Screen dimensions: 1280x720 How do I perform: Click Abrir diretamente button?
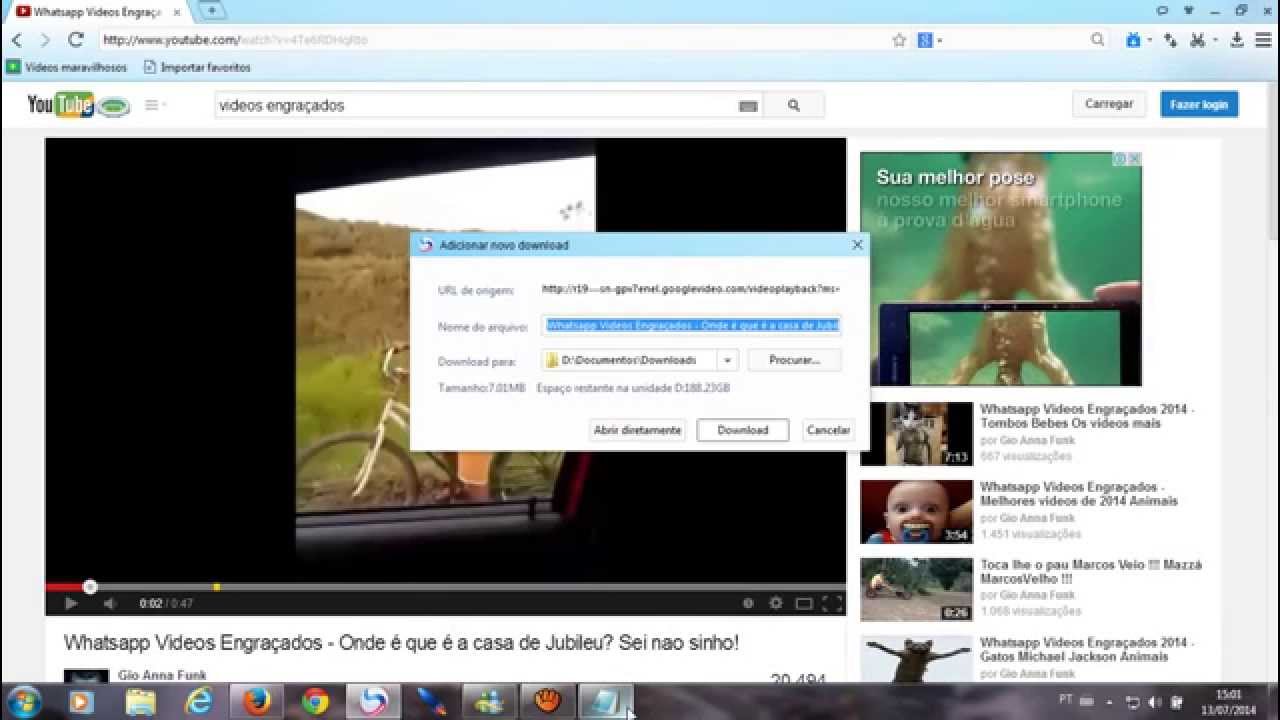(637, 430)
